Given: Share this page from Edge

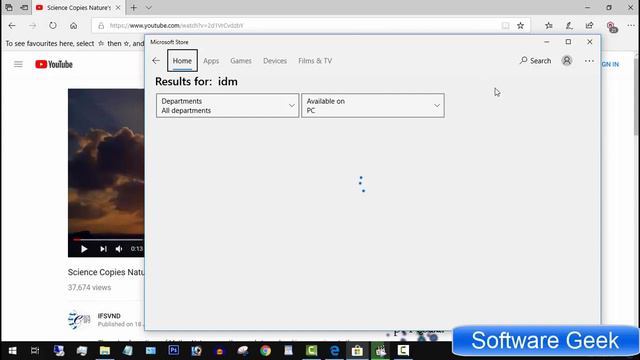Looking at the screenshot, I should [589, 25].
